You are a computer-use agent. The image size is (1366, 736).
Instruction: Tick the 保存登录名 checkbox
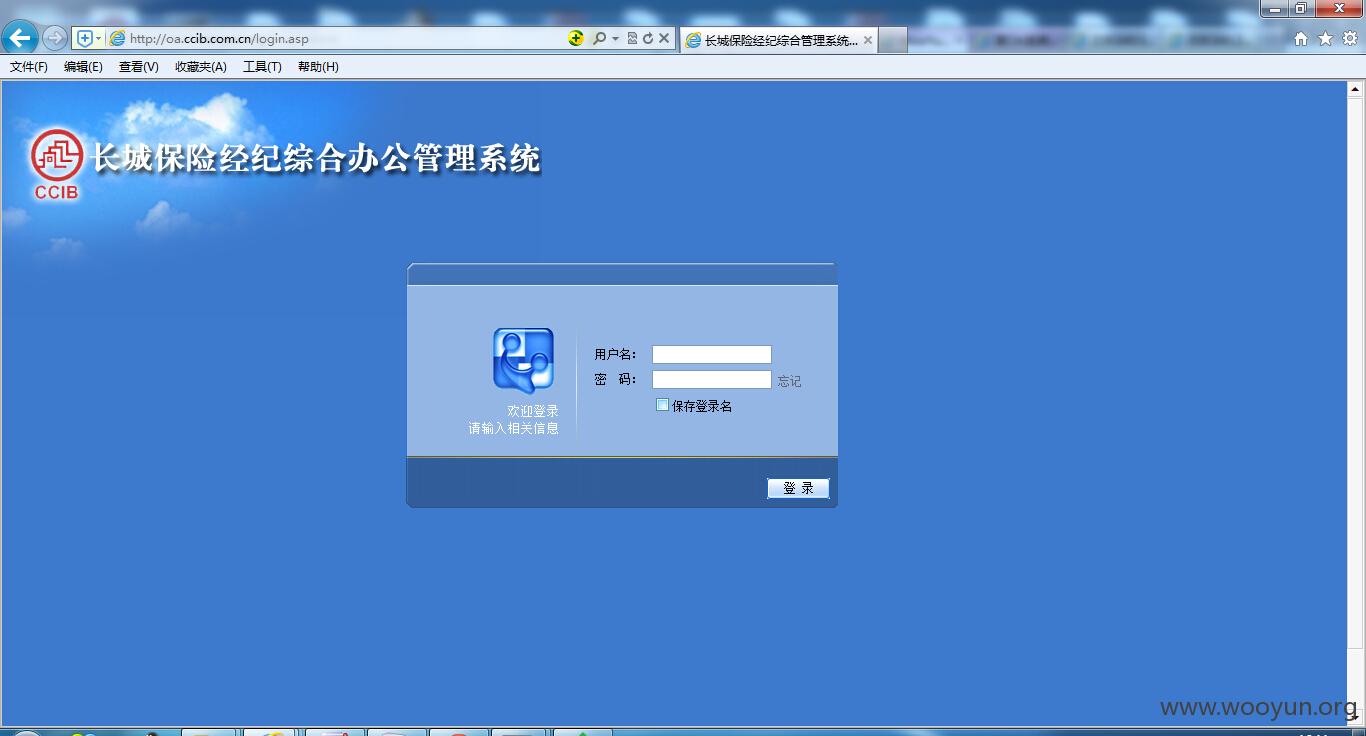(x=662, y=405)
